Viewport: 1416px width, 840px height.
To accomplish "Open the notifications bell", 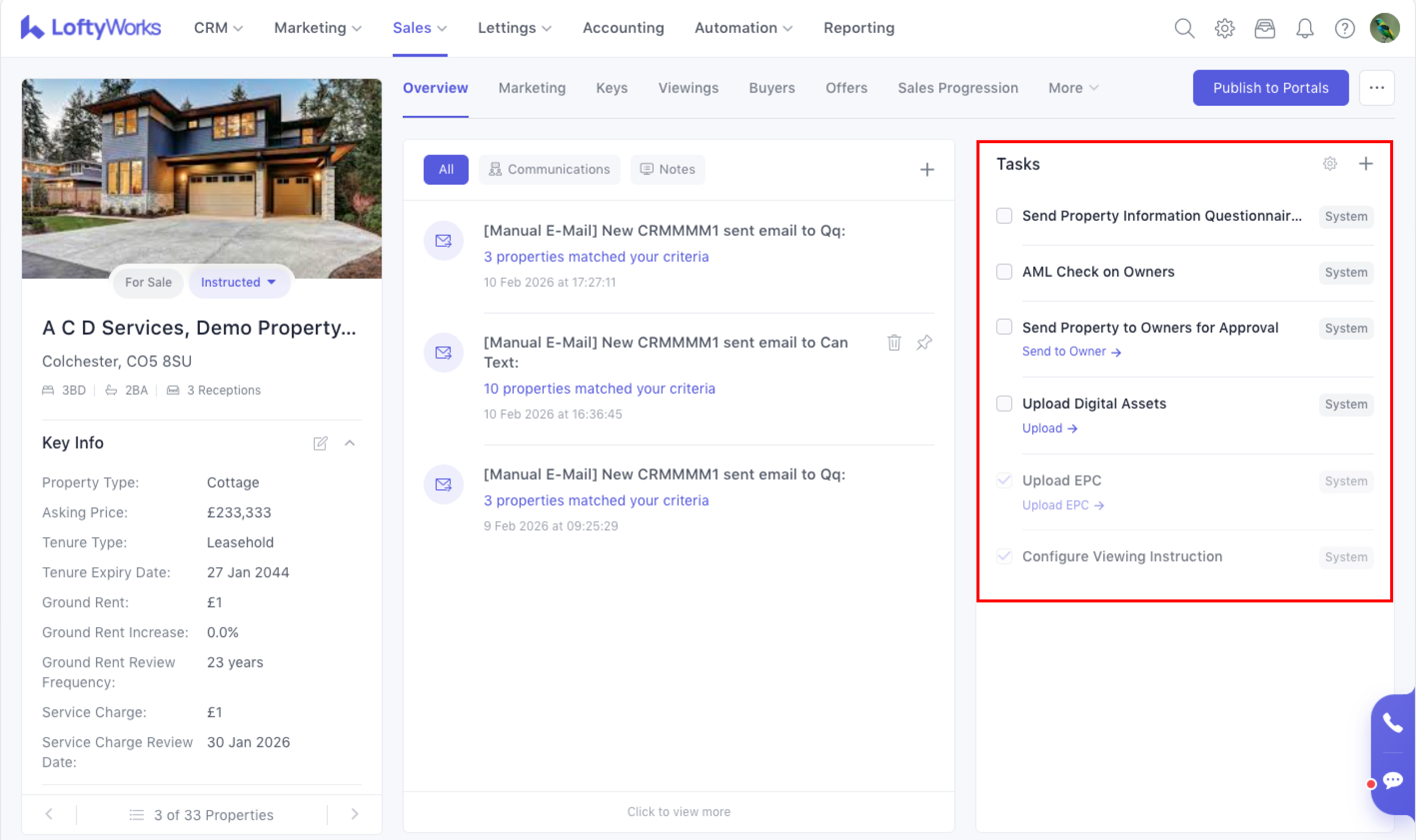I will [x=1304, y=28].
